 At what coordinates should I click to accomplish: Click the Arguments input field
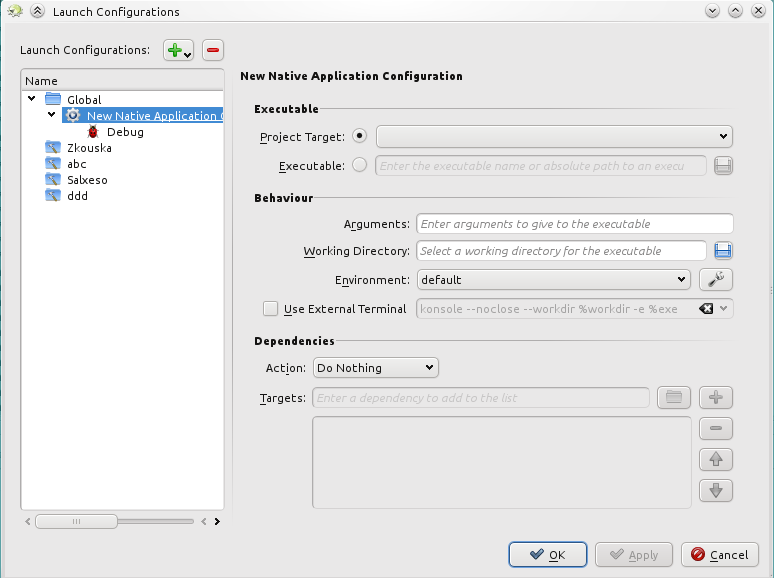click(x=575, y=224)
